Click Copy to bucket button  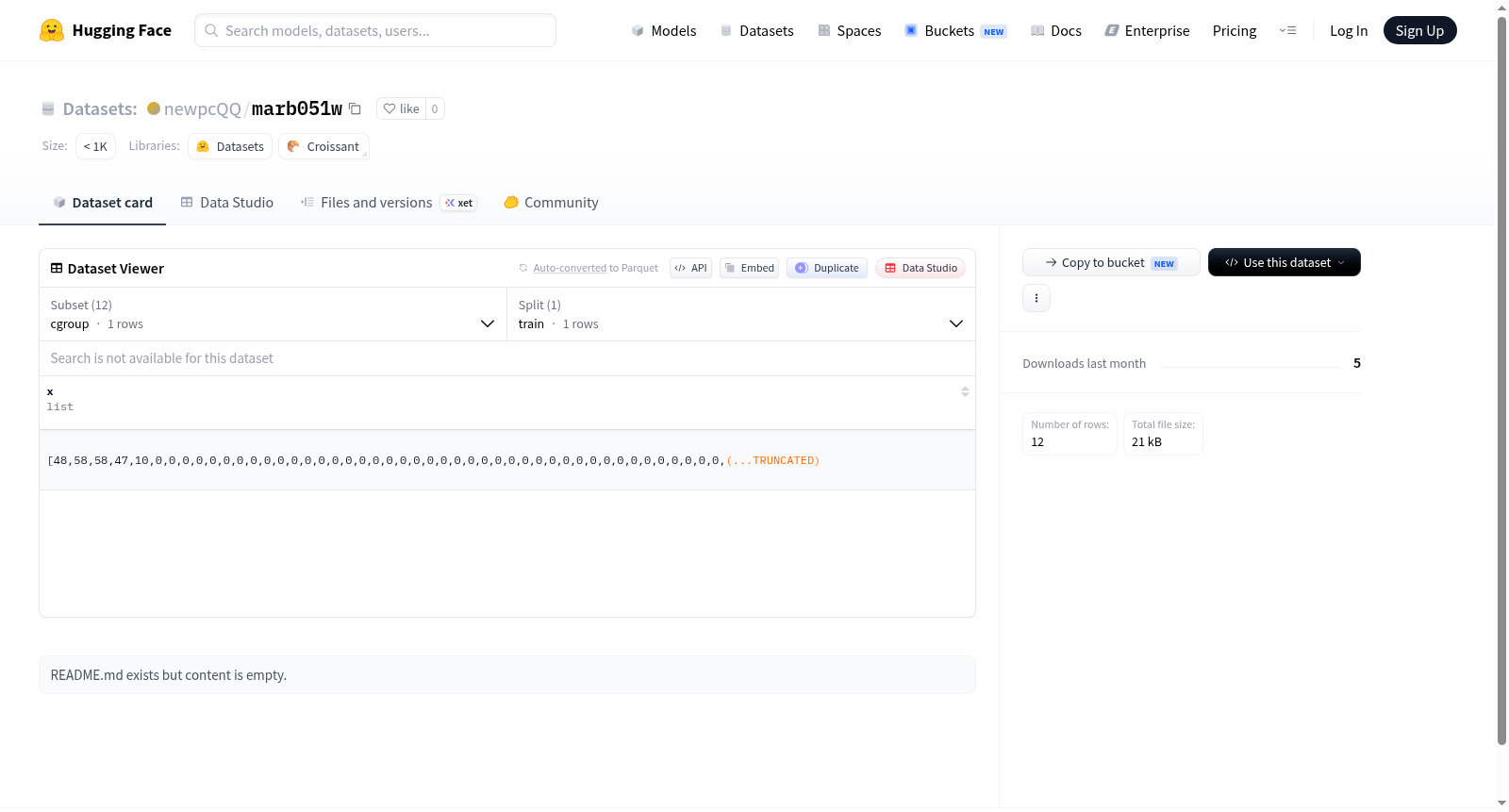(x=1111, y=262)
